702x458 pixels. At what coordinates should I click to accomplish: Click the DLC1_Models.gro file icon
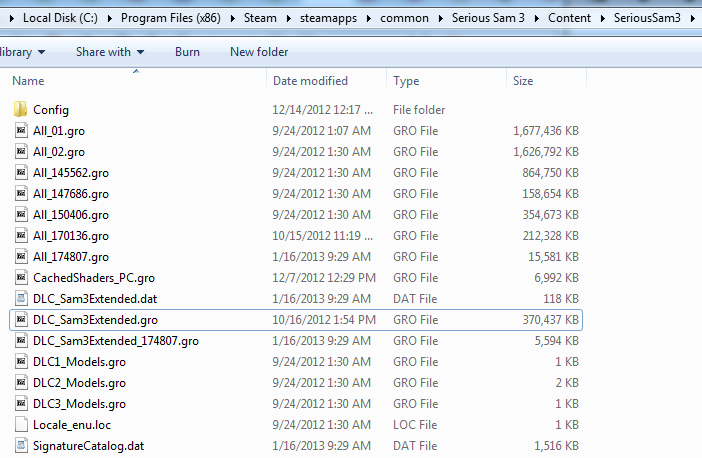(x=22, y=362)
